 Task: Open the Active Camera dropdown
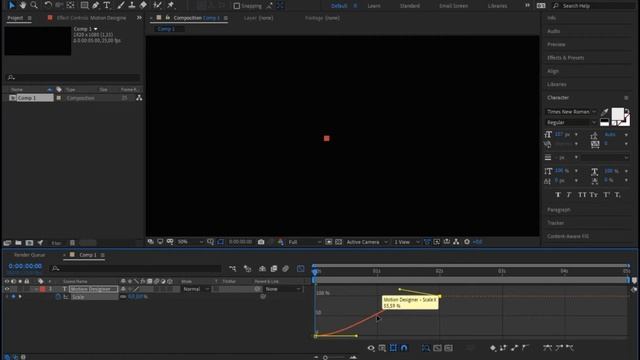[367, 242]
